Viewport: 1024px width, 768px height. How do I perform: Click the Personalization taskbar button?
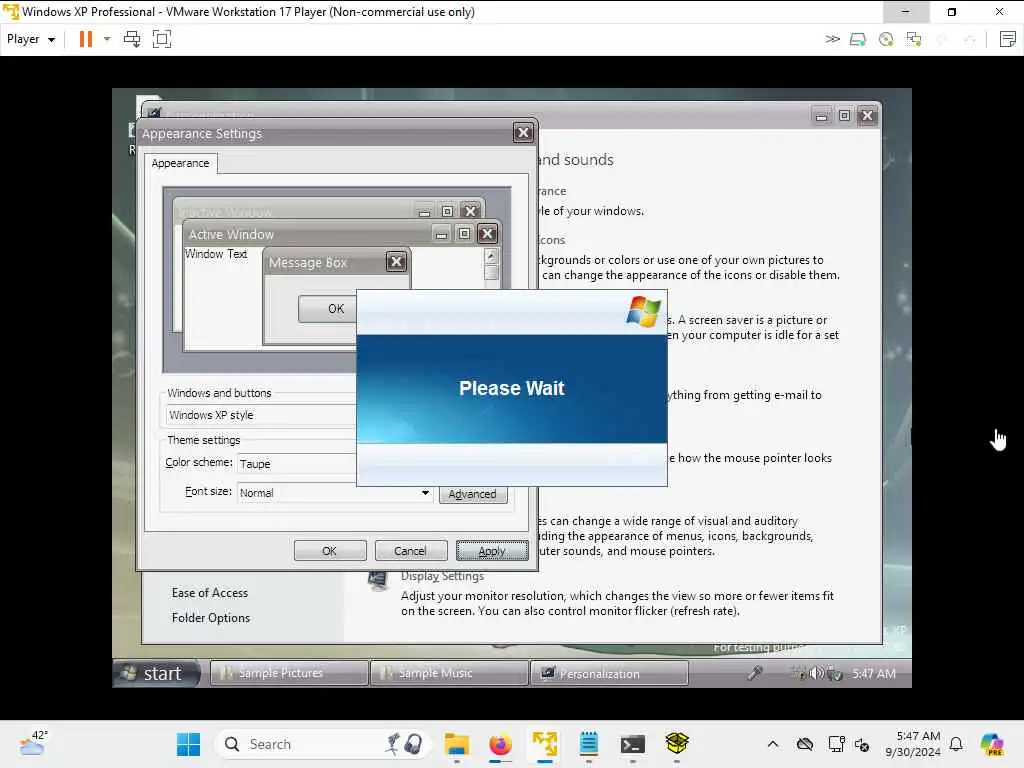click(x=609, y=673)
